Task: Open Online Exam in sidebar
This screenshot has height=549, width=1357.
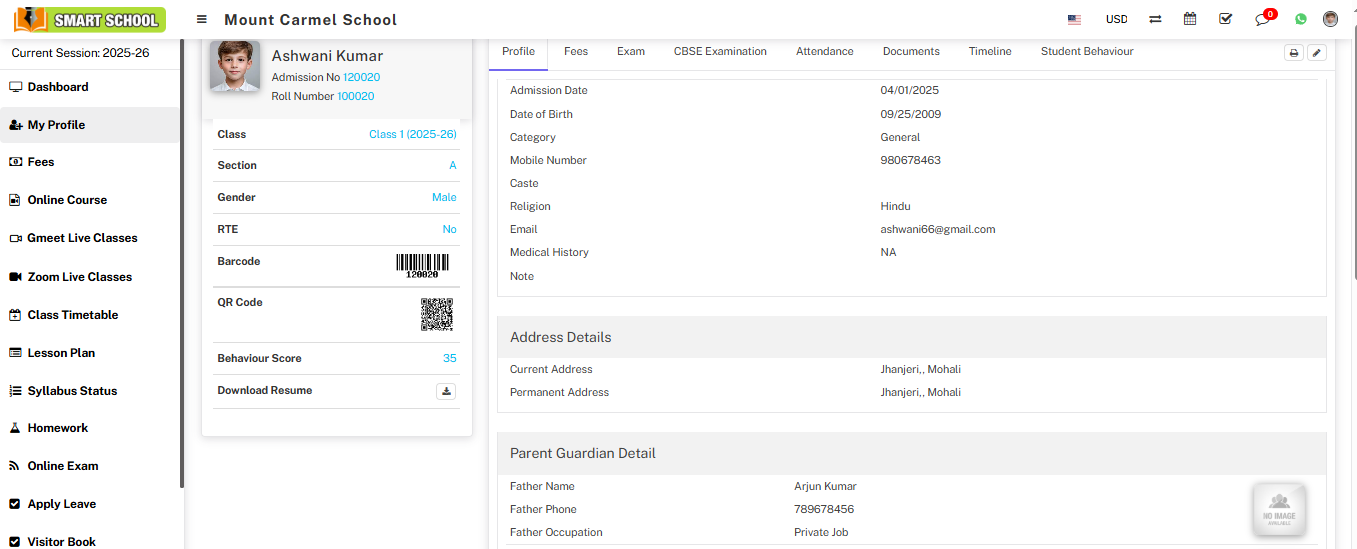Action: click(x=62, y=466)
